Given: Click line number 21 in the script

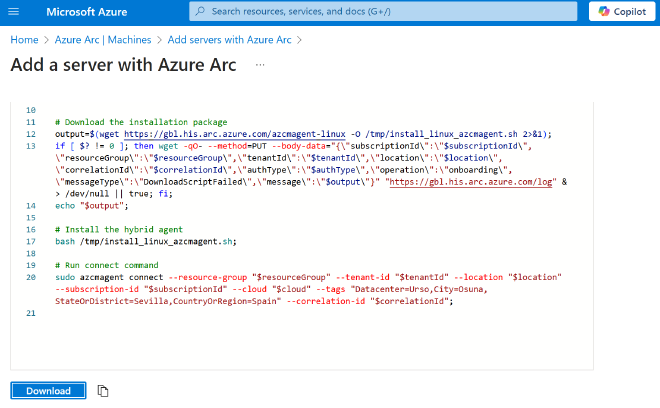Looking at the screenshot, I should (x=31, y=313).
